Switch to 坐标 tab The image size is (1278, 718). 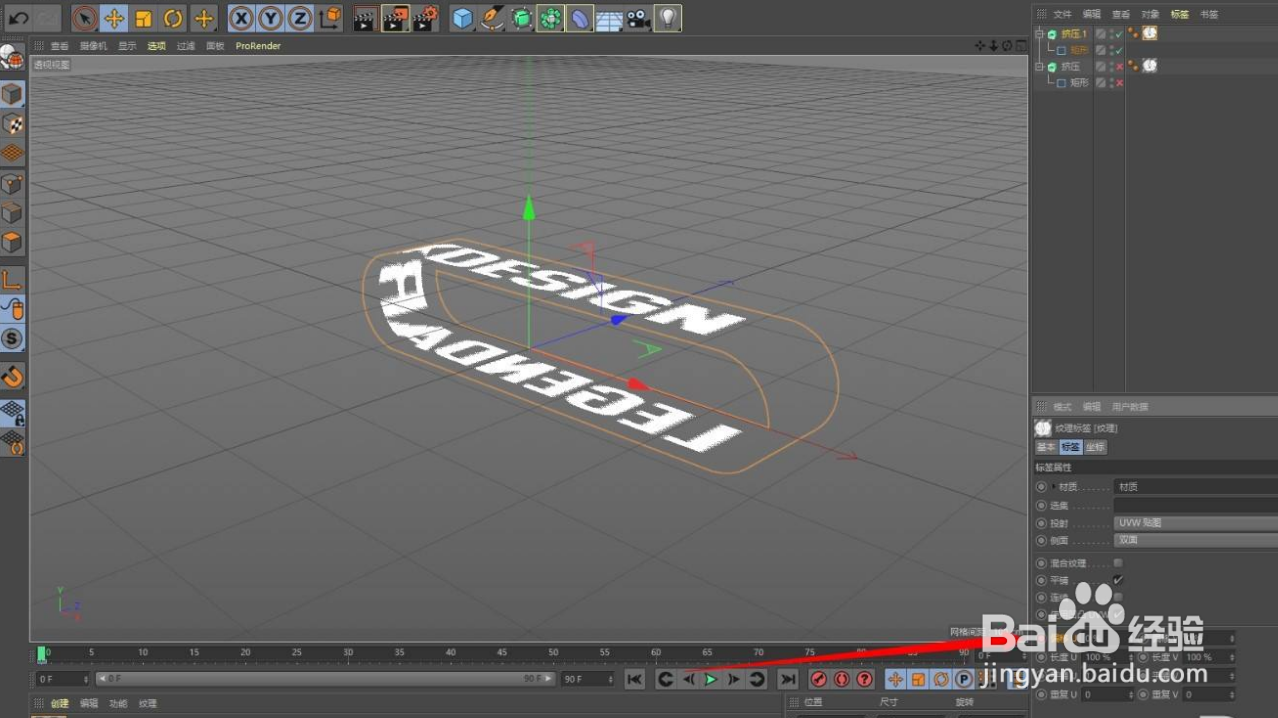(1095, 447)
